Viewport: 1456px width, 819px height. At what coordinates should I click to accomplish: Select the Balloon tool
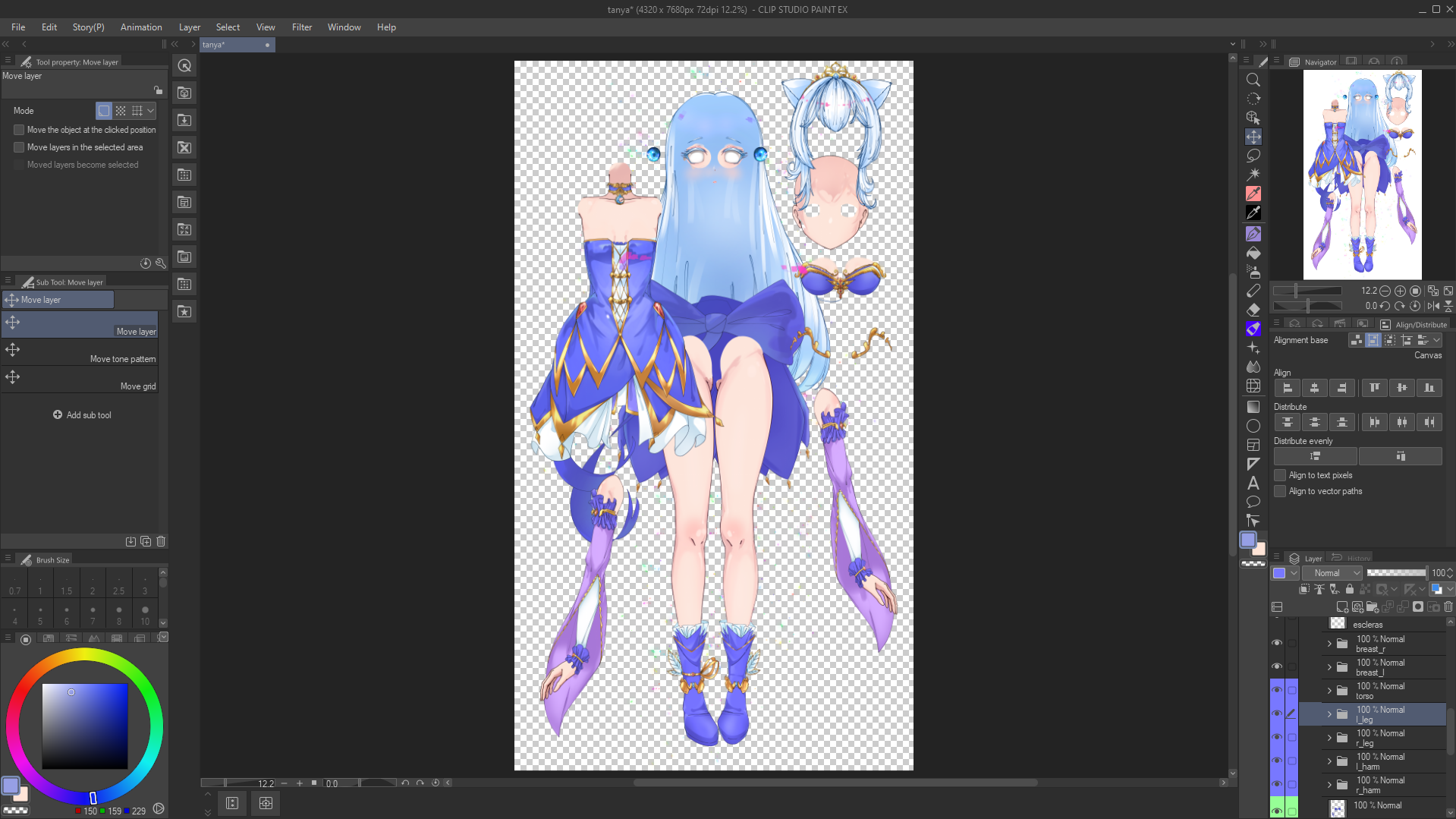click(x=1253, y=502)
